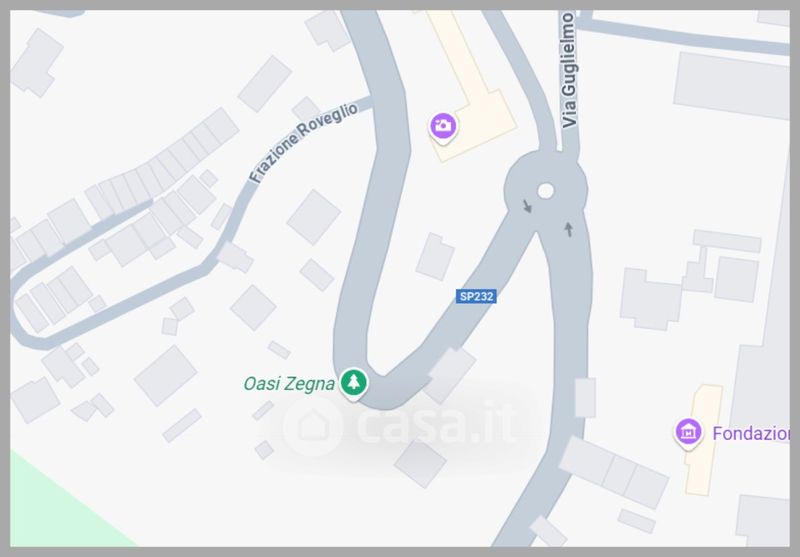Click the roundabout's downward direction arrow

[x=527, y=206]
